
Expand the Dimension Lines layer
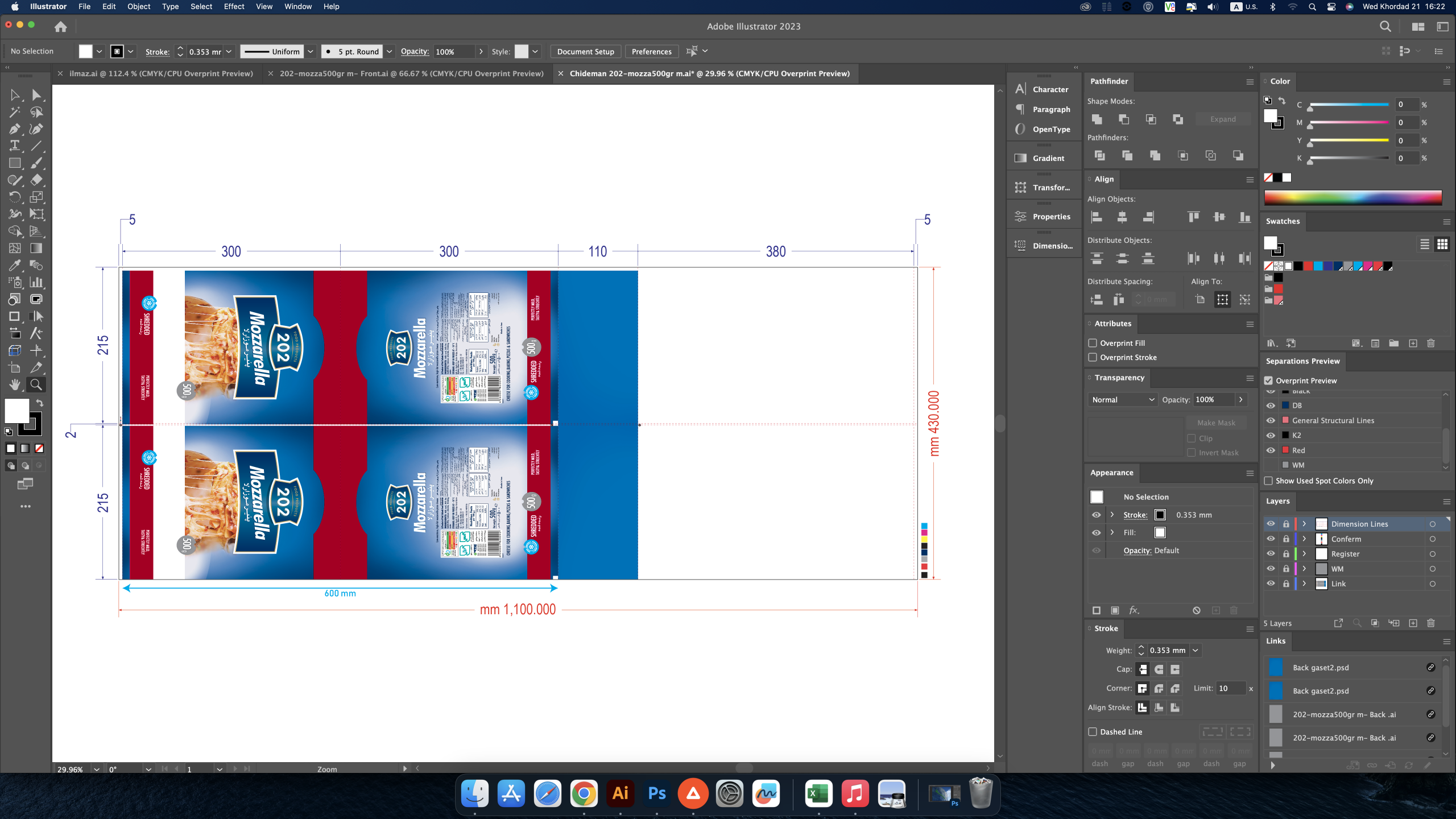click(x=1304, y=524)
